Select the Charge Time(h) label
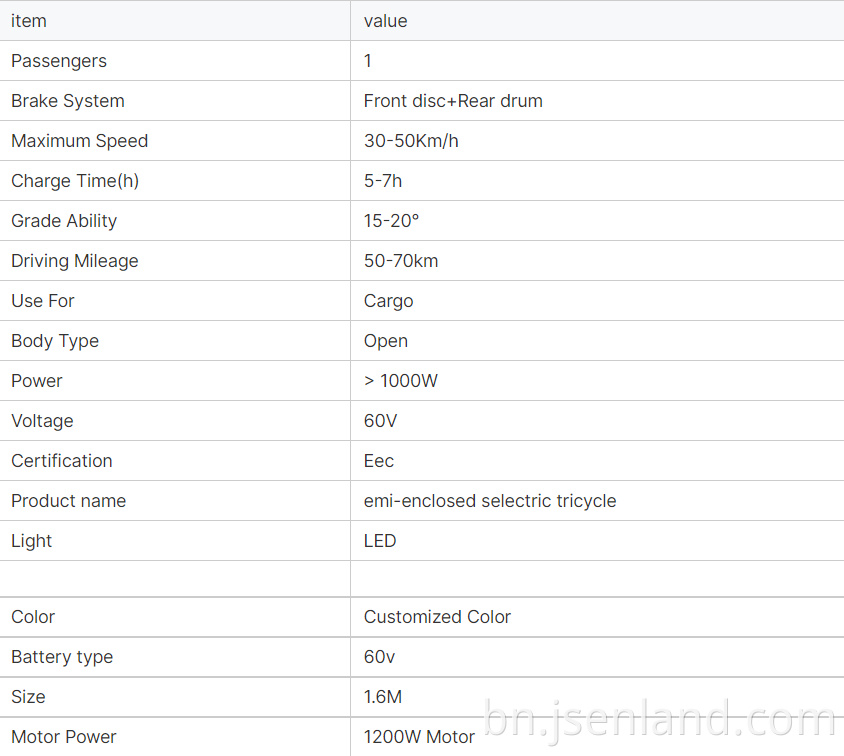The width and height of the screenshot is (844, 756). point(75,181)
